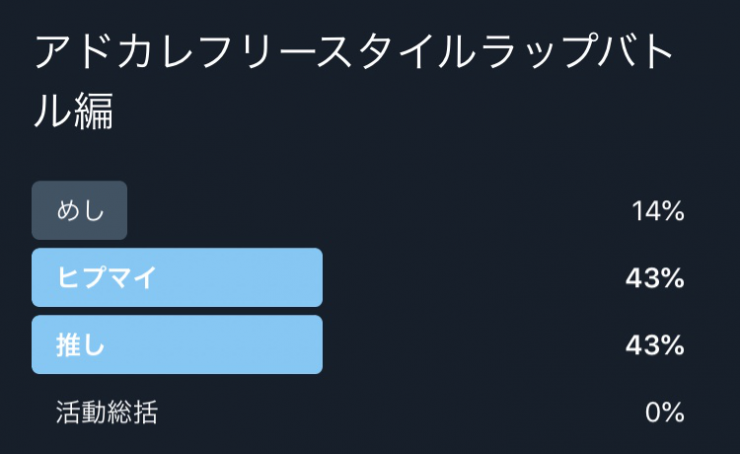The image size is (740, 454).
Task: Click the 43% result beside ヒプマイ
Action: pyautogui.click(x=655, y=278)
